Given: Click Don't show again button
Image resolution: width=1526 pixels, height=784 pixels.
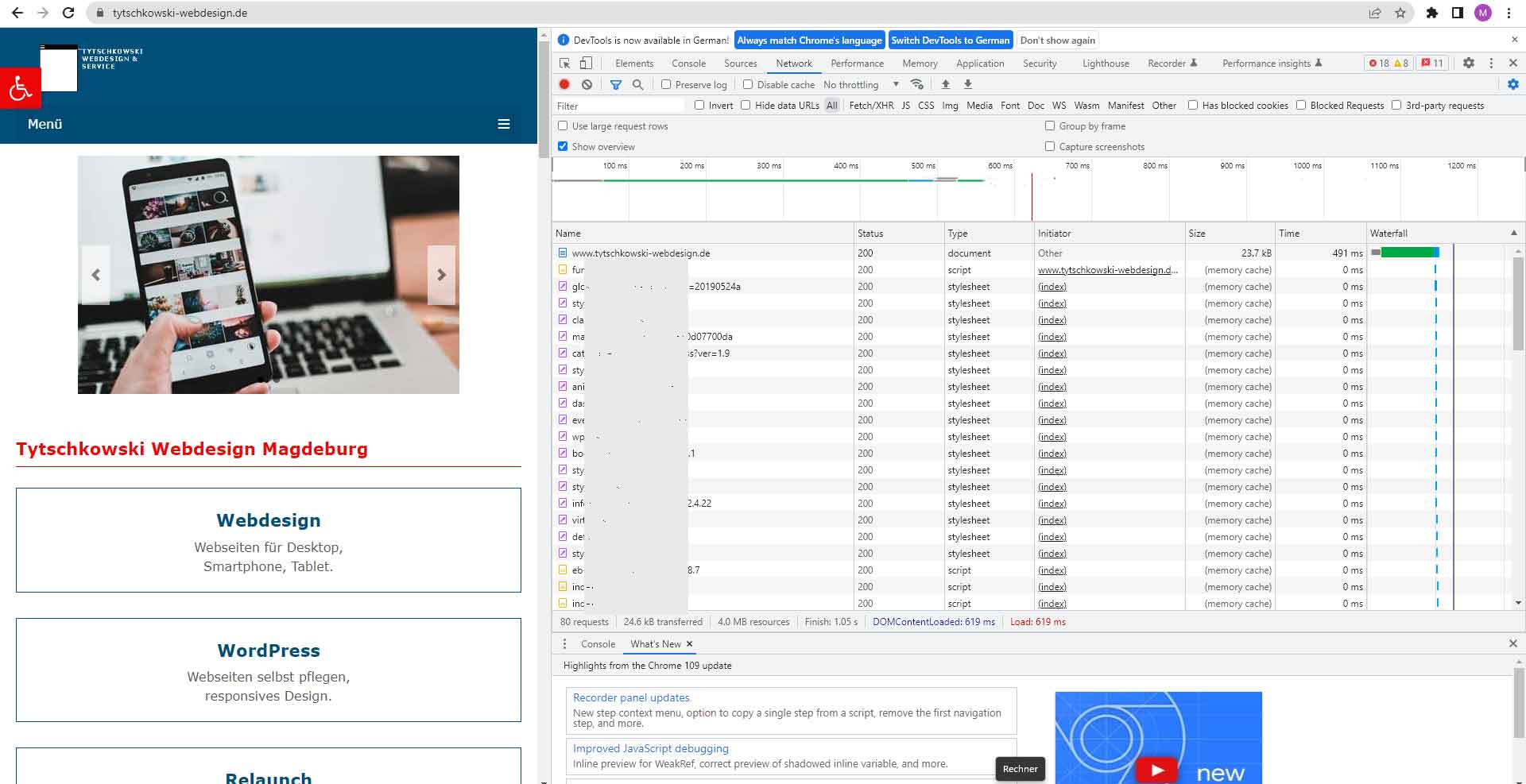Looking at the screenshot, I should (1057, 41).
